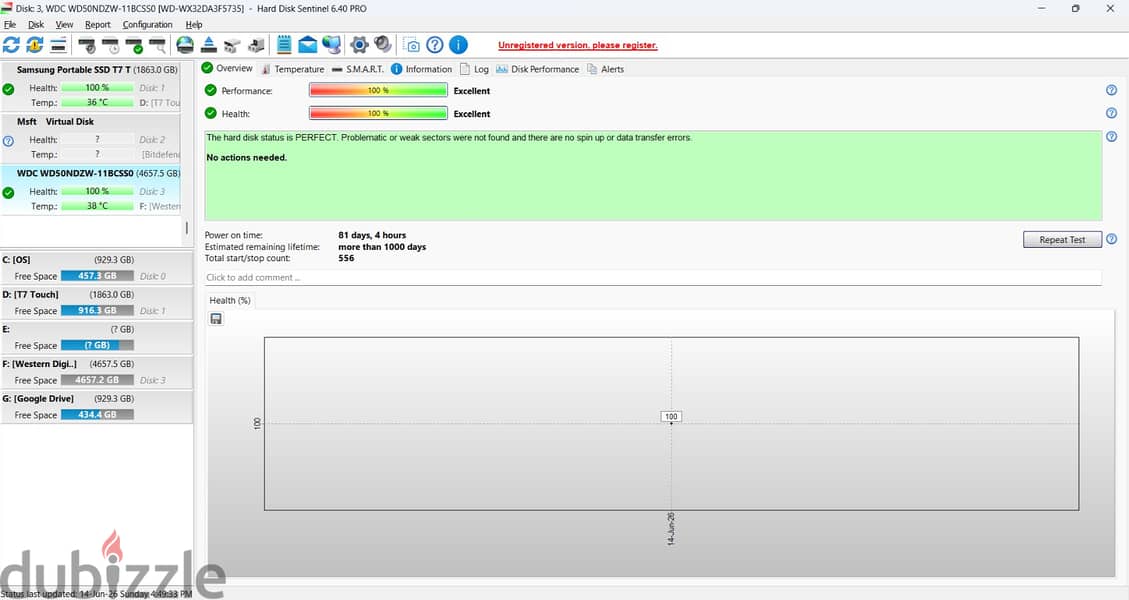
Task: Click the eject triangle toolbar icon
Action: (x=209, y=45)
